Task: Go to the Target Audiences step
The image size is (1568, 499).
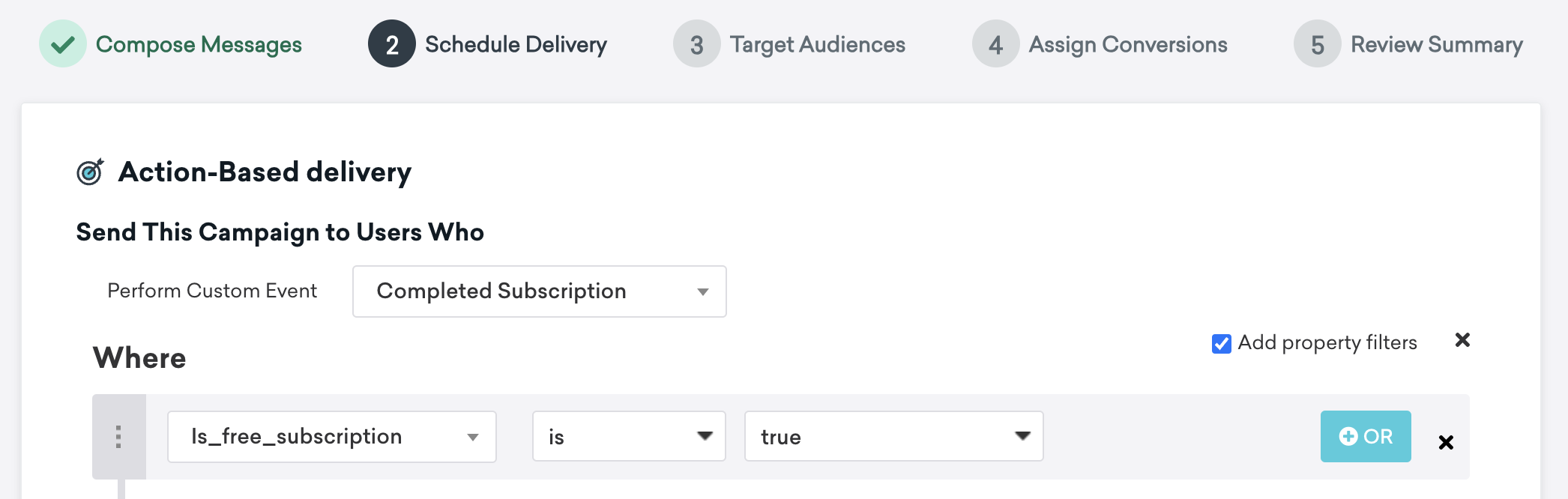Action: (x=818, y=45)
